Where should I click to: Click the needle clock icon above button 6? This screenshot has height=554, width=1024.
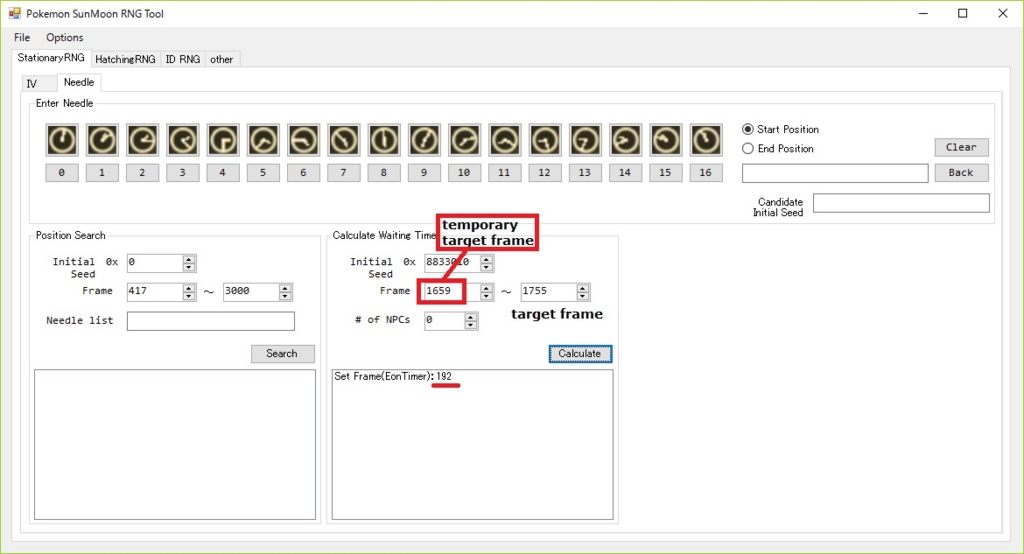pyautogui.click(x=304, y=140)
